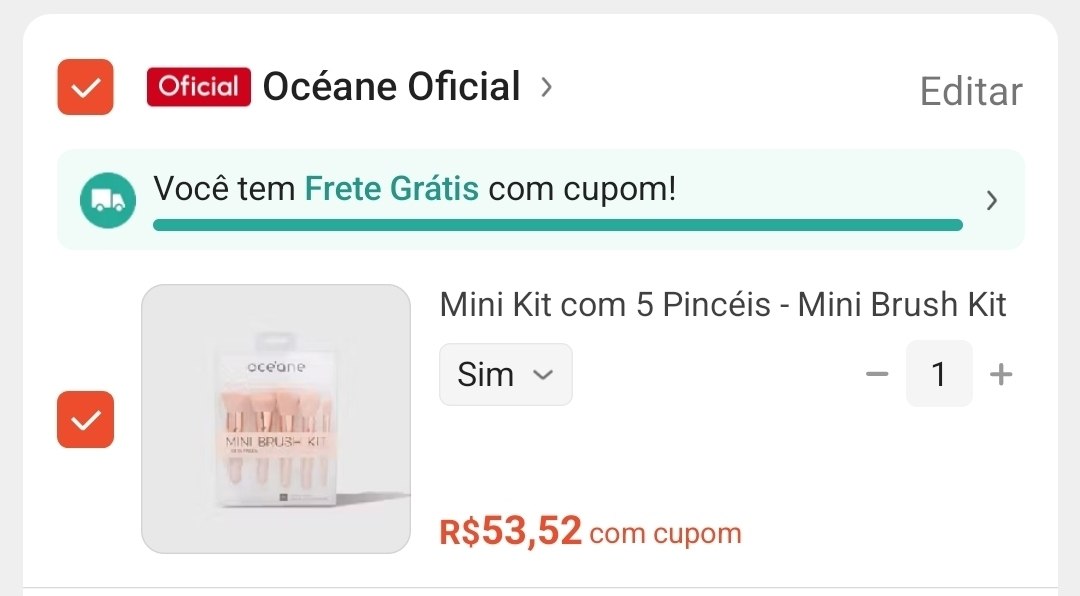The image size is (1080, 596).
Task: Expand the store details via the chevron
Action: 546,88
